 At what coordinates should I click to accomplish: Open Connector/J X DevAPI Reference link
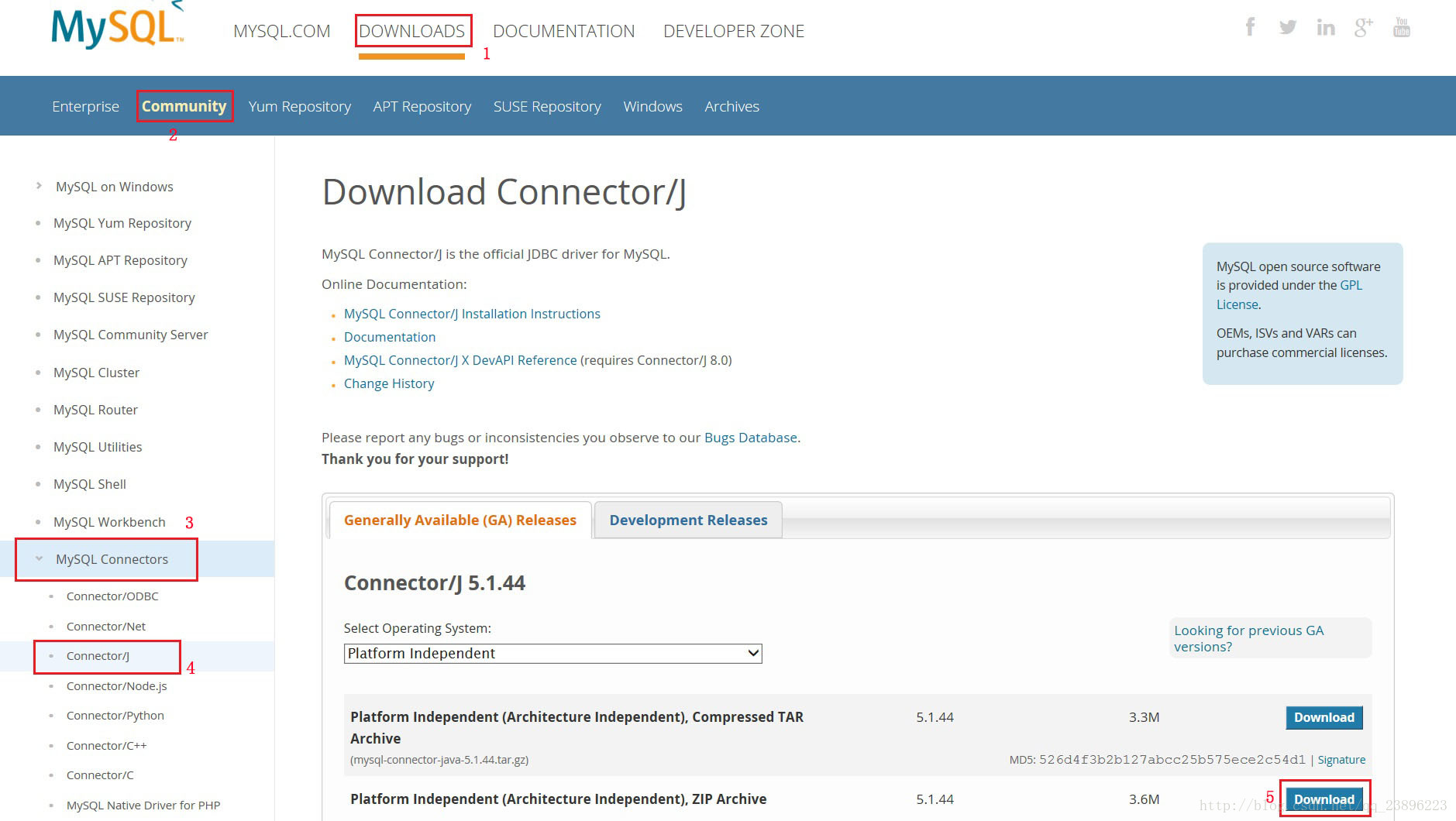pos(460,360)
